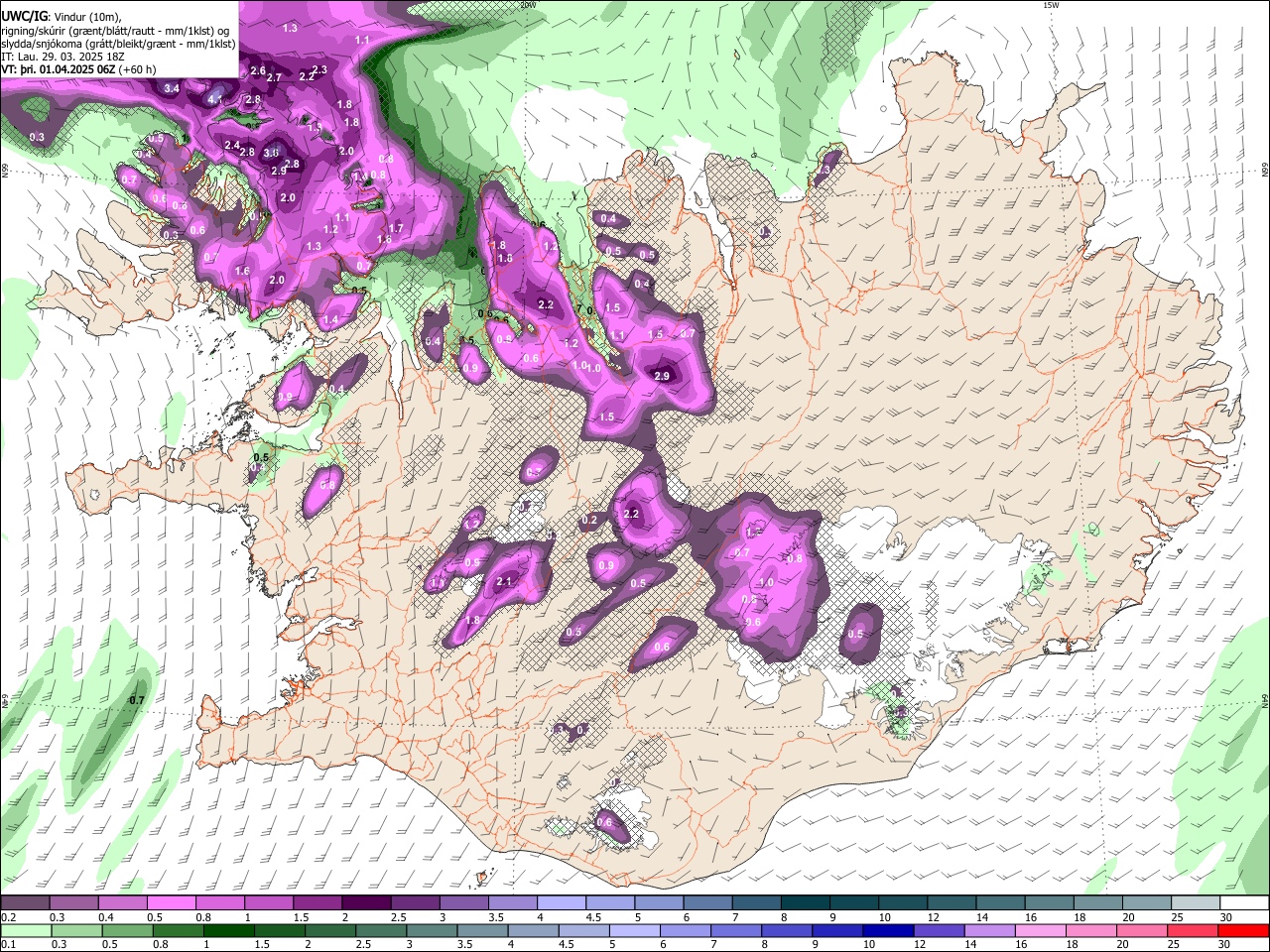Click the 4.1 precipitation value on the map
The width and height of the screenshot is (1270, 952).
pyautogui.click(x=215, y=99)
